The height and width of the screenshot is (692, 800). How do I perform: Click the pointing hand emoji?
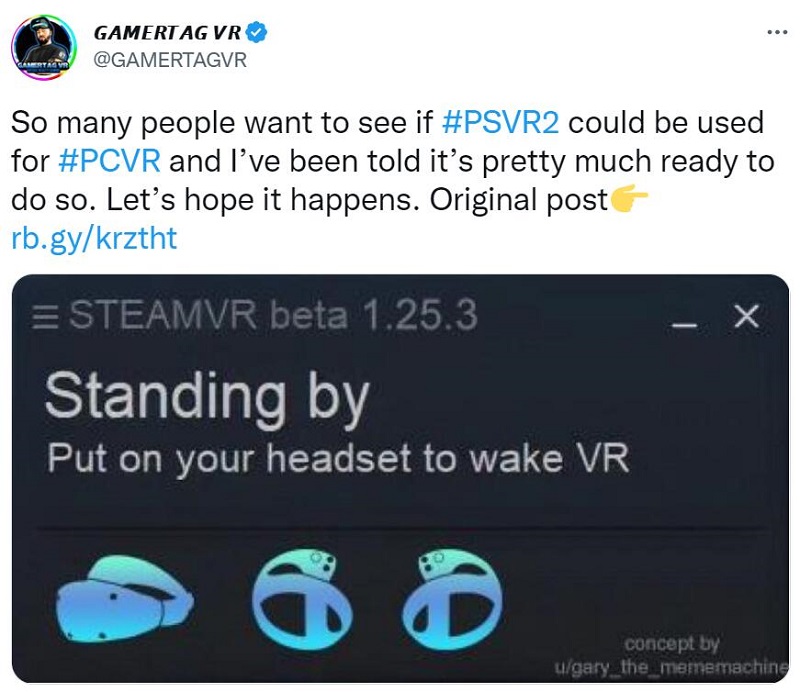[x=629, y=199]
